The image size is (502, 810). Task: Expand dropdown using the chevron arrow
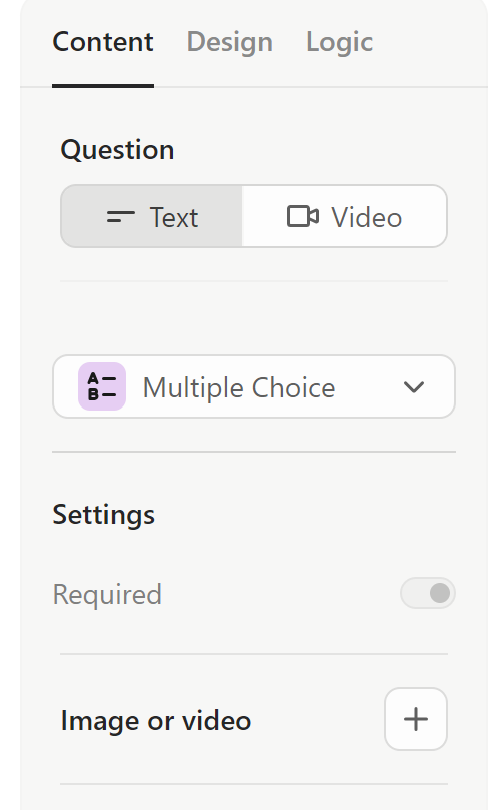(414, 386)
